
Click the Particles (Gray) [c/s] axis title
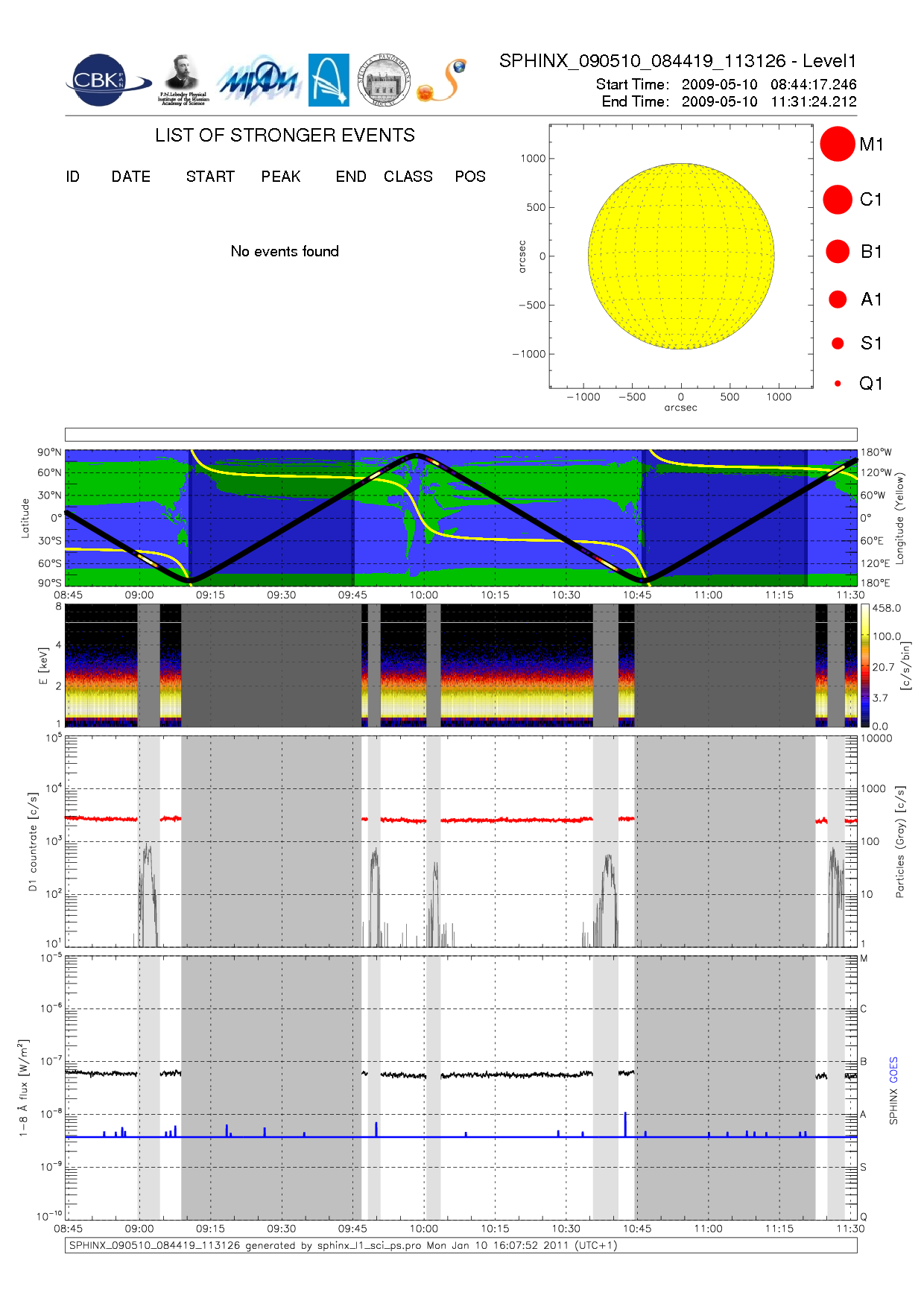click(x=900, y=841)
